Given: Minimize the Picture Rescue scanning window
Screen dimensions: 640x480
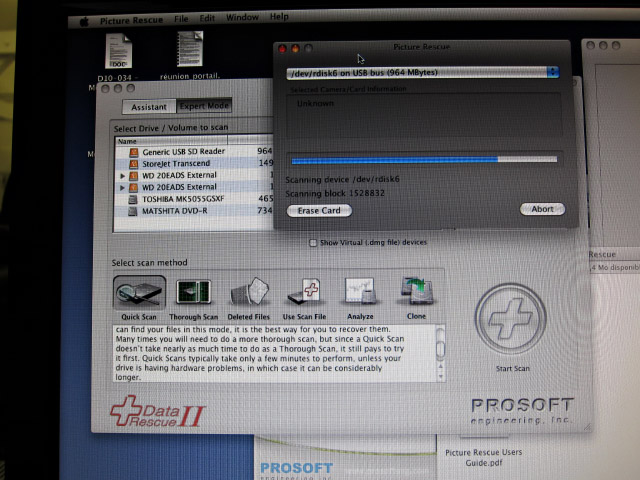Looking at the screenshot, I should (295, 49).
